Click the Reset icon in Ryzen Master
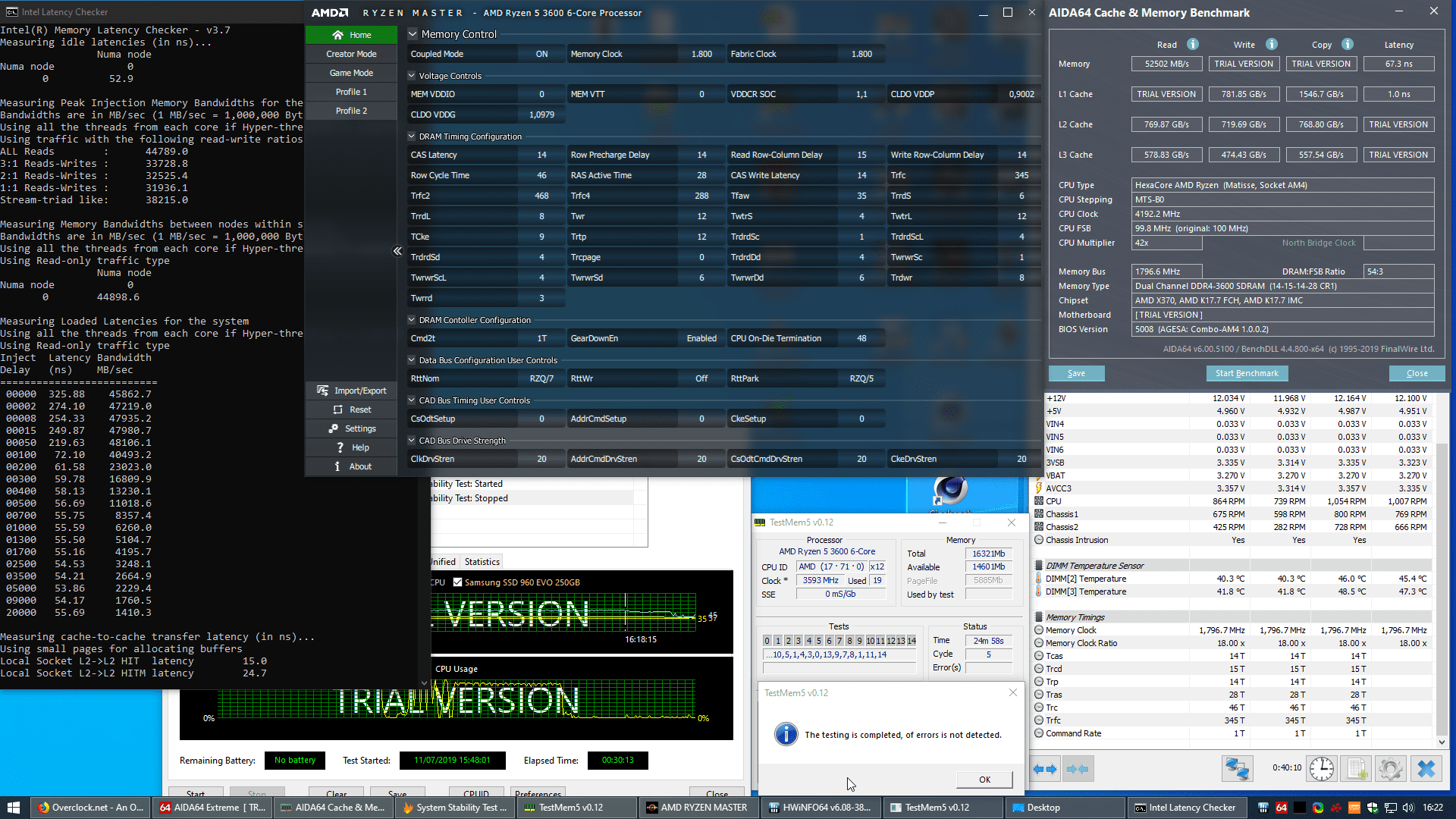 click(337, 409)
